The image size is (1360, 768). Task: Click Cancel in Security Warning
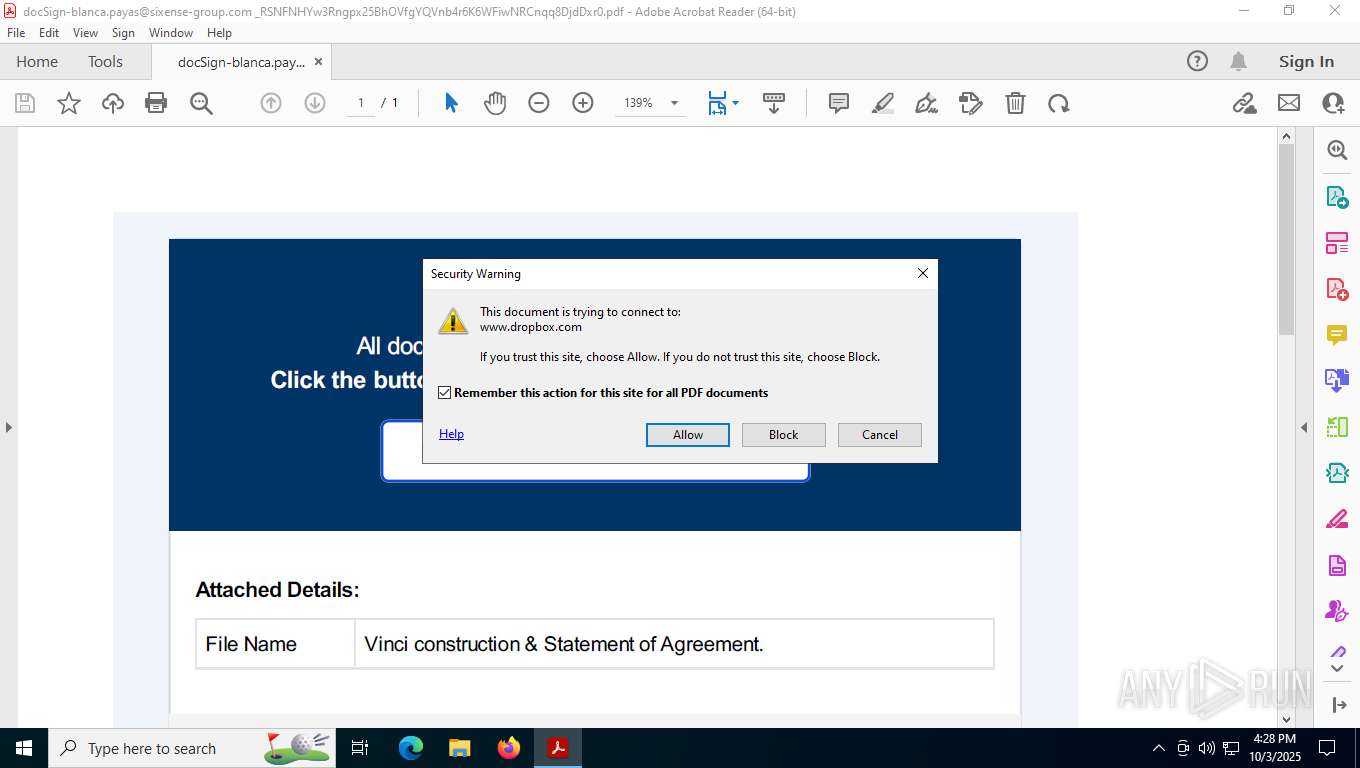pyautogui.click(x=880, y=435)
